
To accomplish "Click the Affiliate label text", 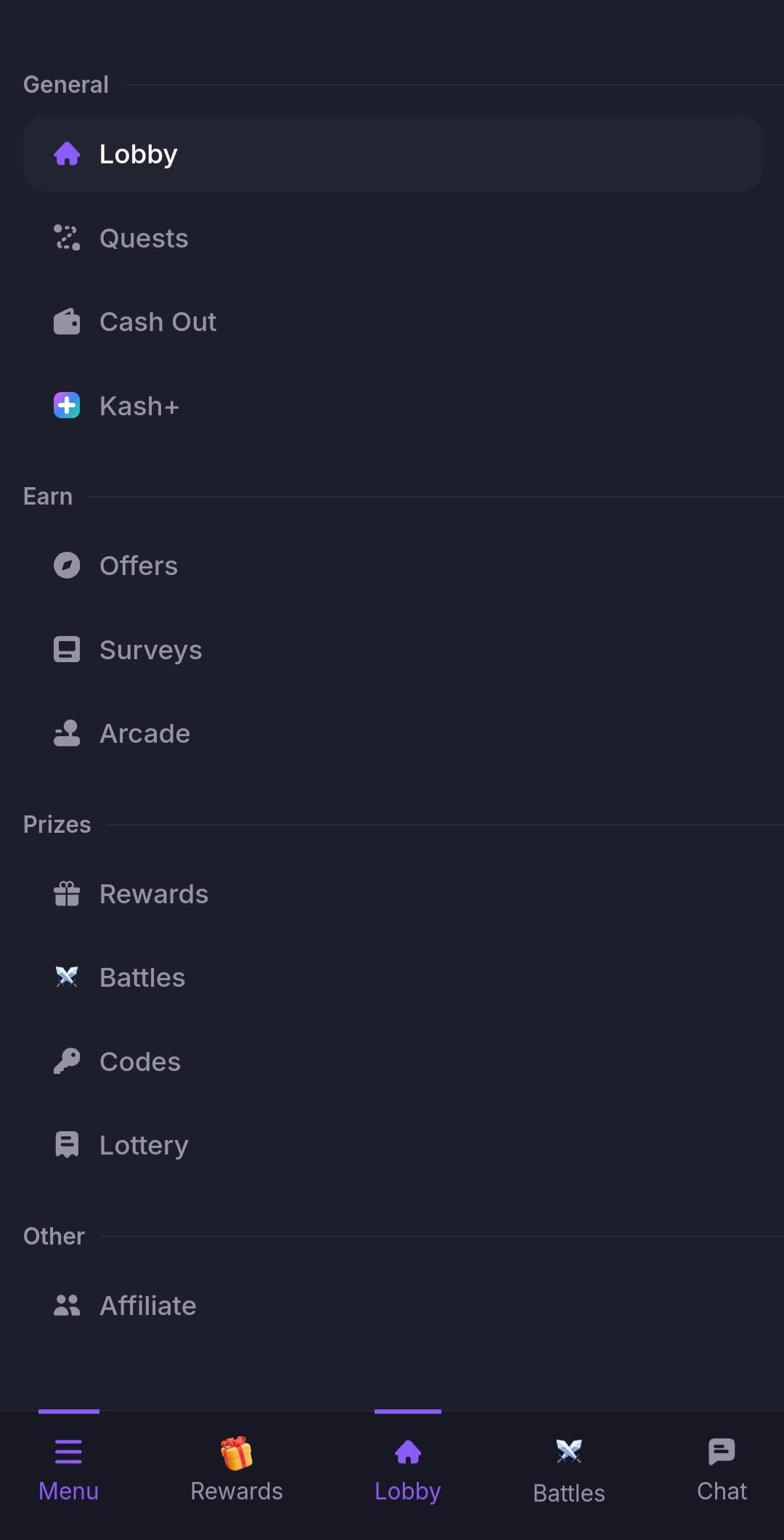I will pyautogui.click(x=148, y=1305).
